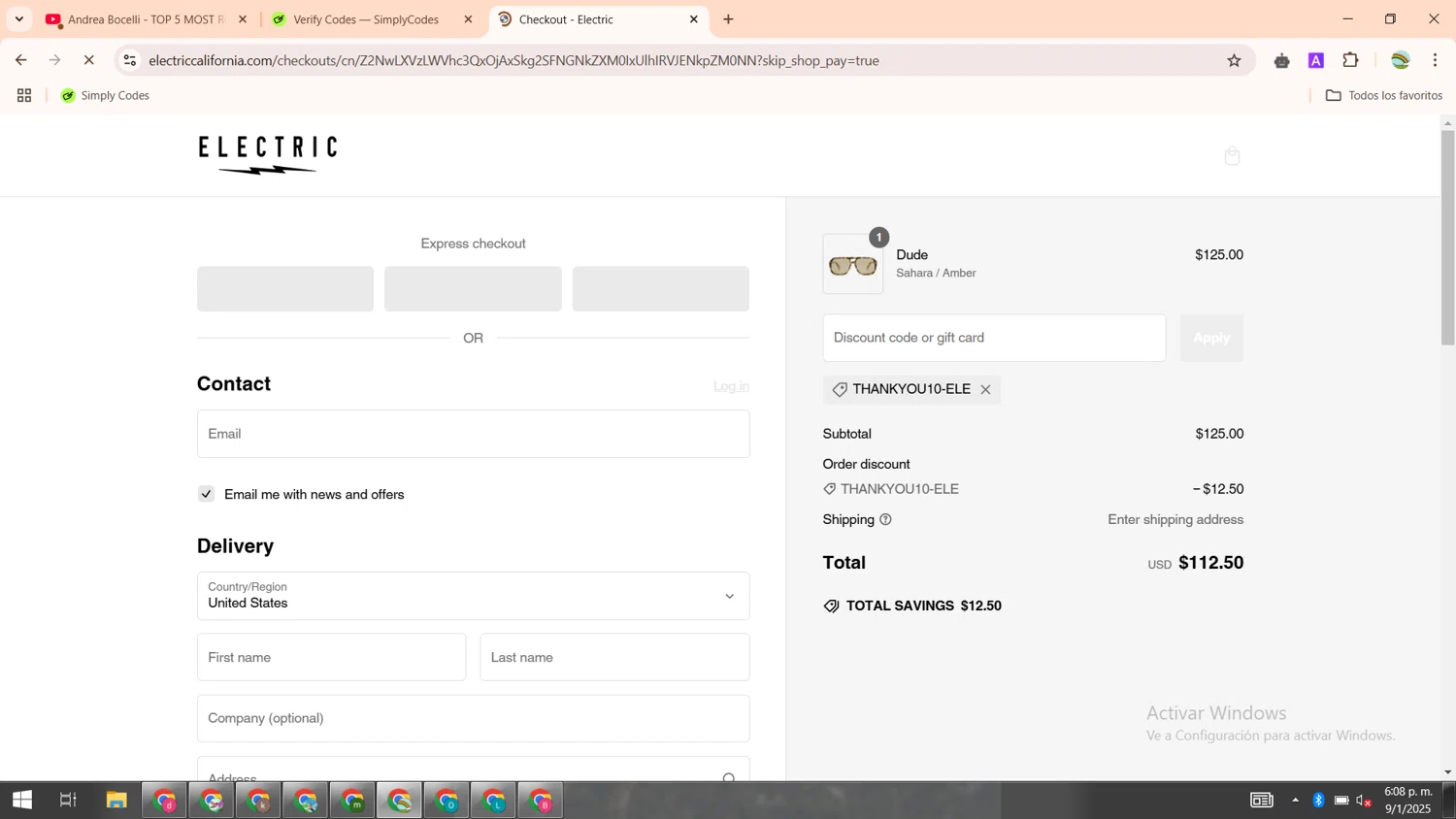Bookmark this page with the star icon
This screenshot has height=819, width=1456.
tap(1234, 60)
